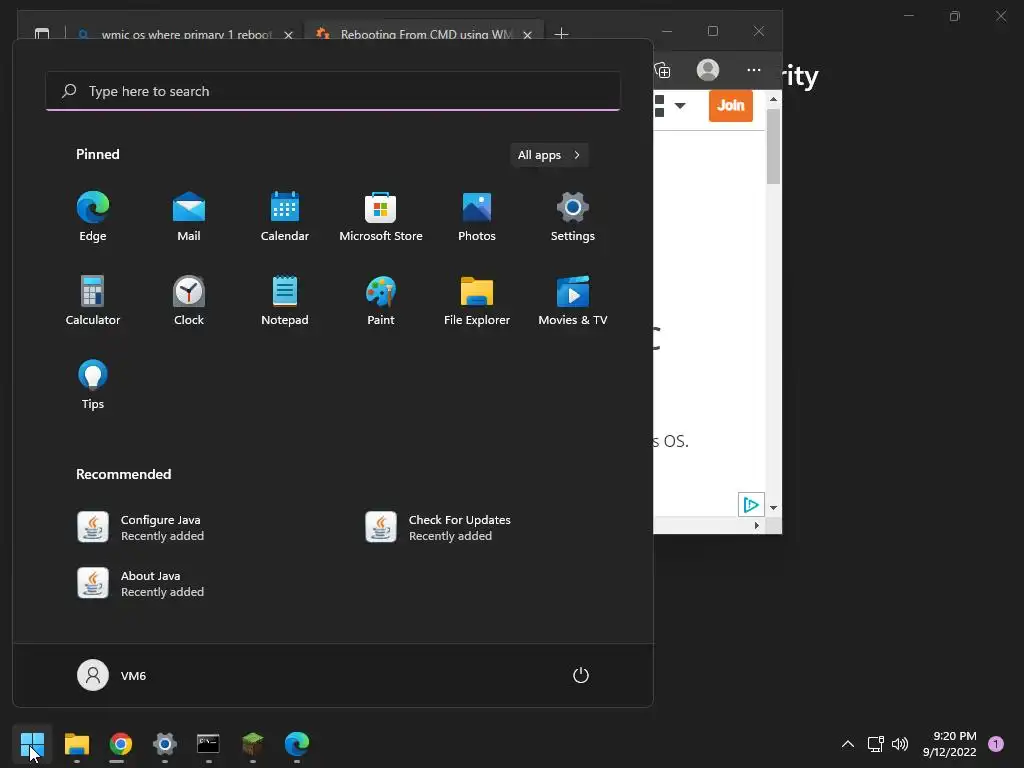The width and height of the screenshot is (1024, 768).
Task: Close the 'Rebooting From CMD' tab
Action: point(527,35)
